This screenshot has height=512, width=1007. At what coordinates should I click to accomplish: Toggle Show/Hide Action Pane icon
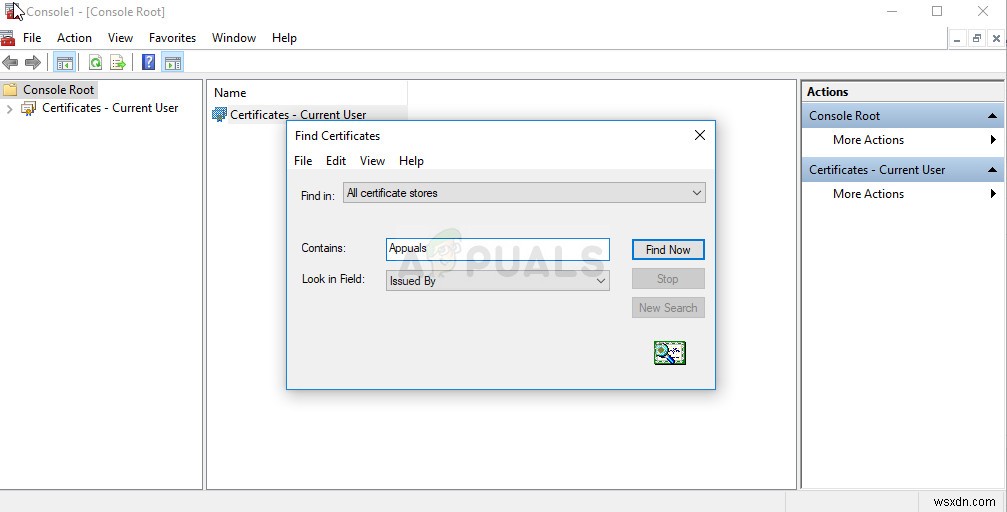pos(173,62)
